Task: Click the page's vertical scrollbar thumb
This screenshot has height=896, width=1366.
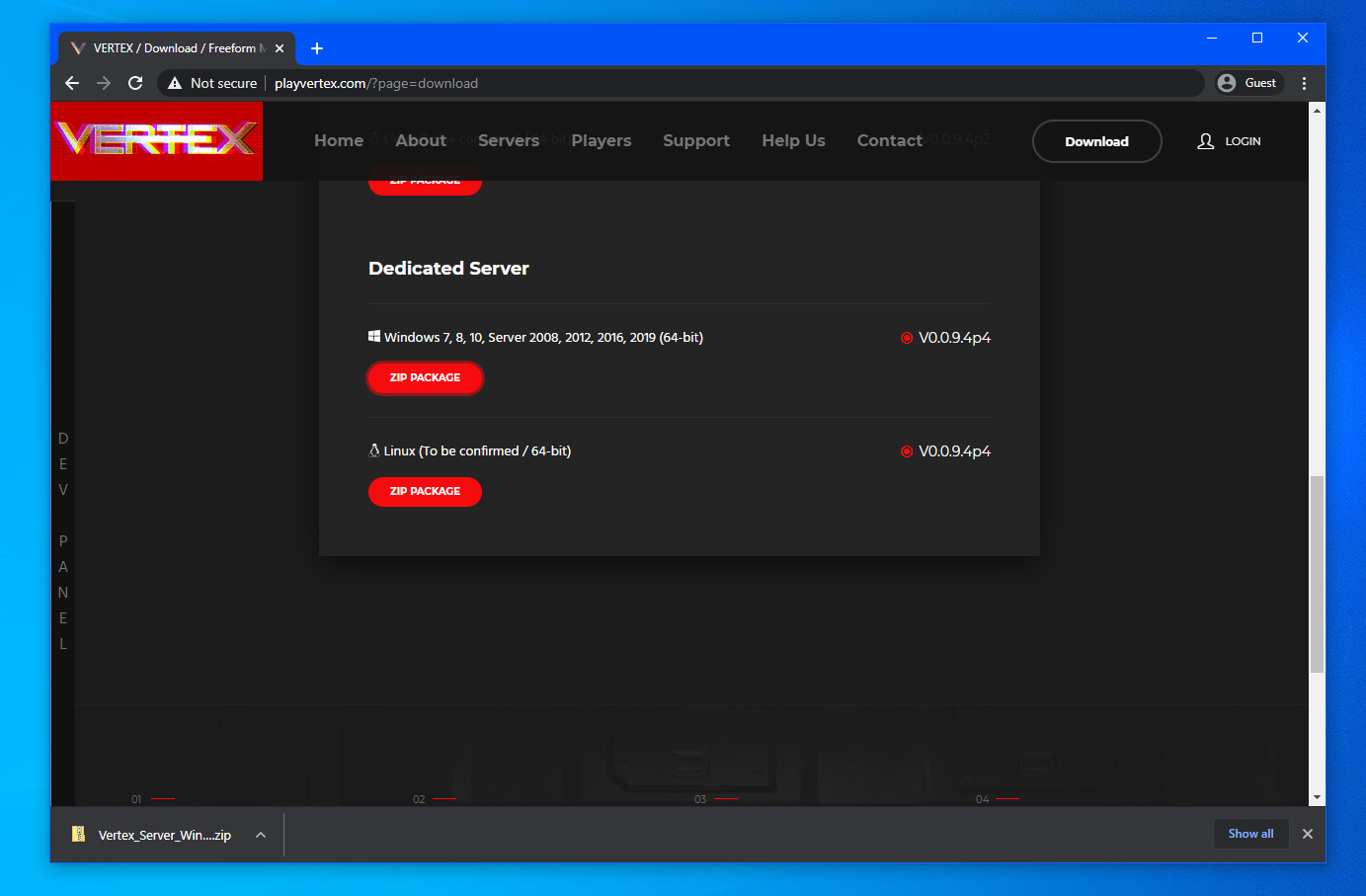Action: (1316, 573)
